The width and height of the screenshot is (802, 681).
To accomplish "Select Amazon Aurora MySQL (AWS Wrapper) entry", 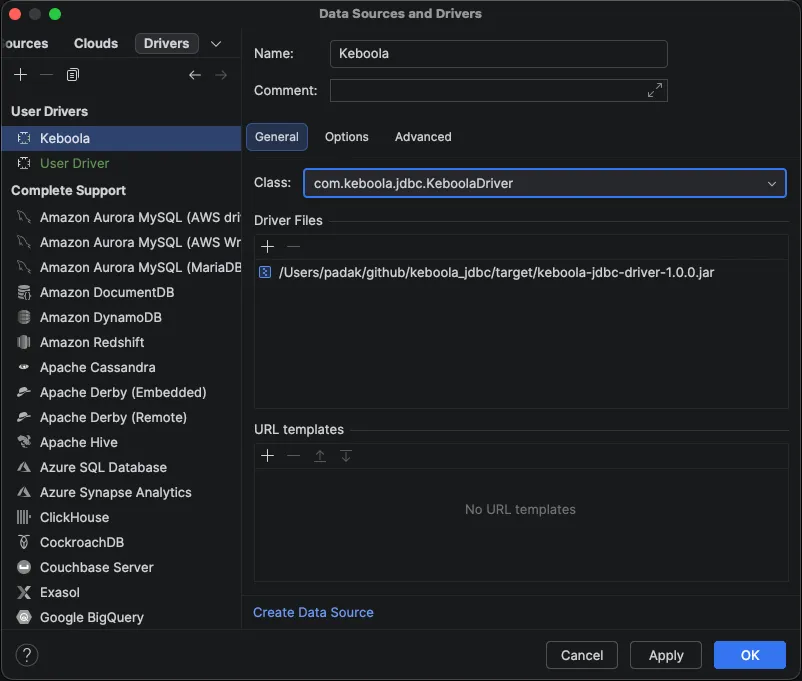I will tap(121, 243).
